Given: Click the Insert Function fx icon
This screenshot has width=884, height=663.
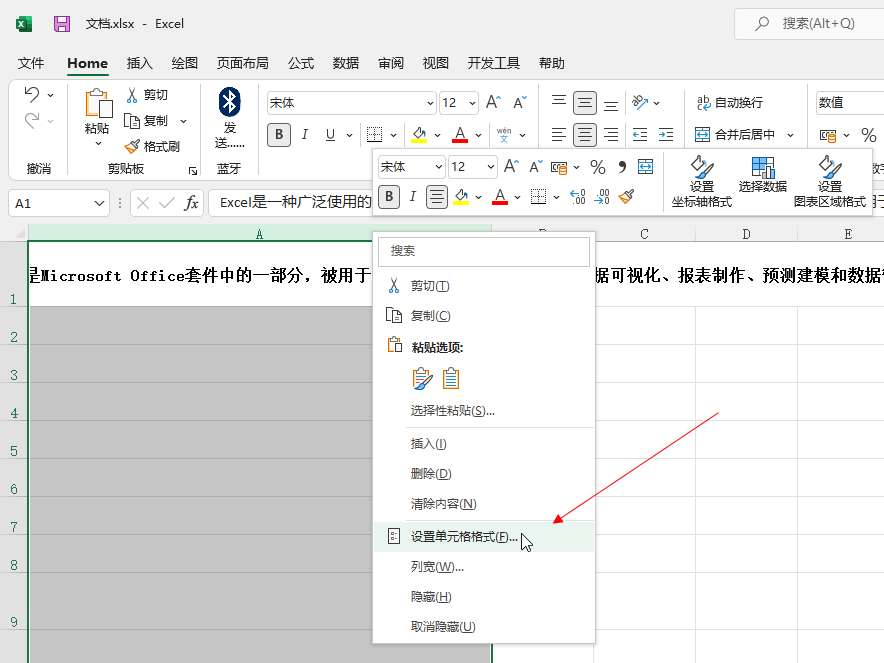Looking at the screenshot, I should (x=191, y=203).
